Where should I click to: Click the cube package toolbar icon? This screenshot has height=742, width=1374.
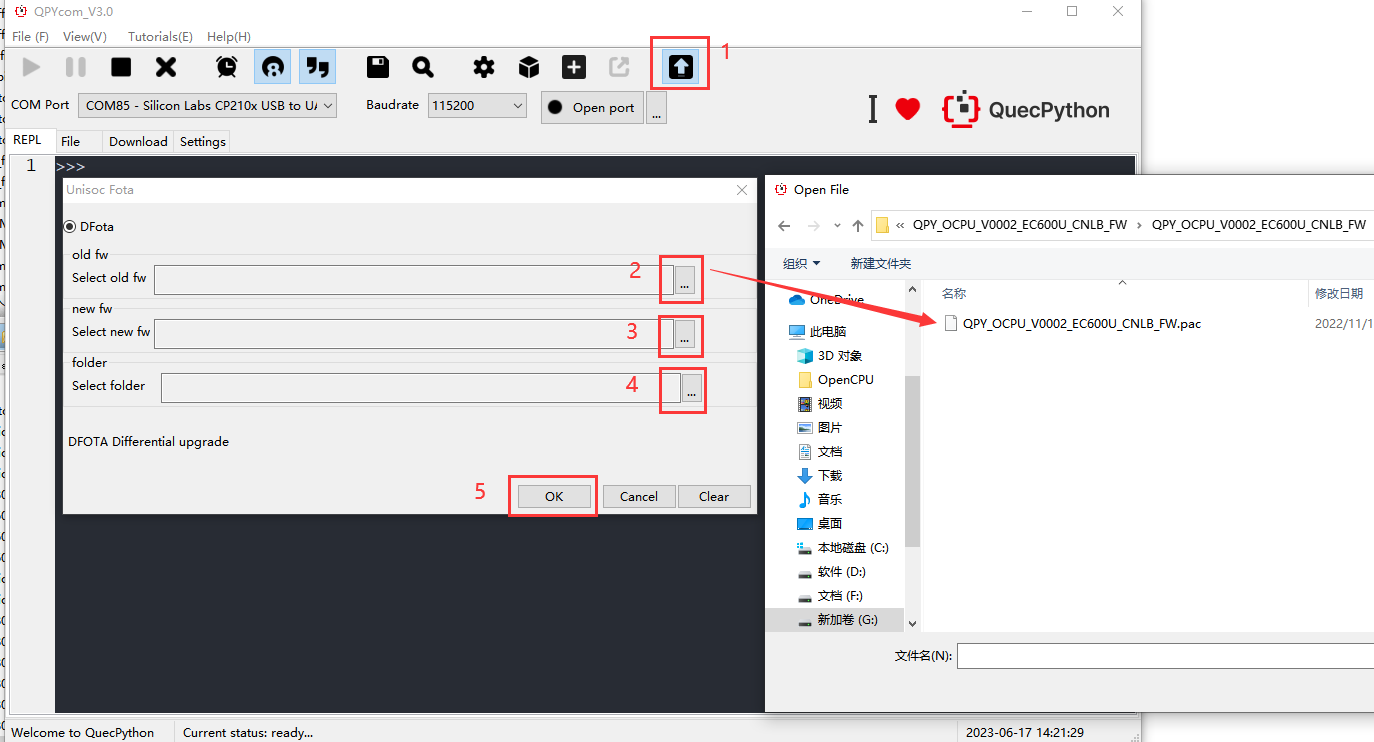point(529,67)
